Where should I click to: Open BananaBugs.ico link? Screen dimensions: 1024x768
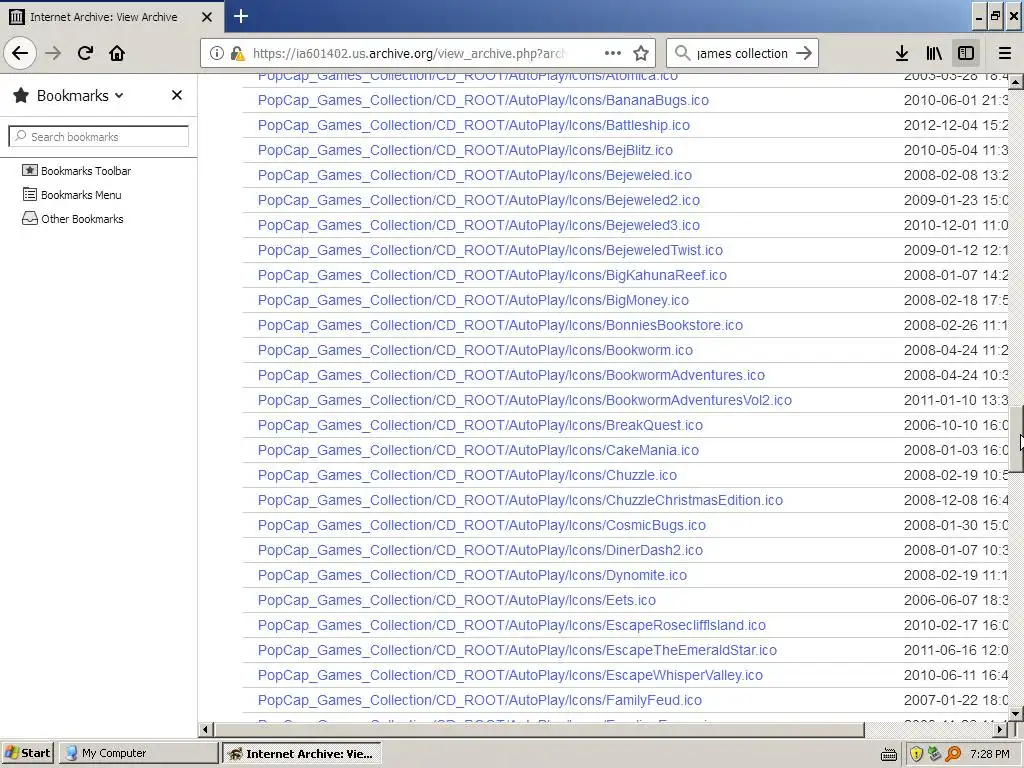[x=483, y=100]
